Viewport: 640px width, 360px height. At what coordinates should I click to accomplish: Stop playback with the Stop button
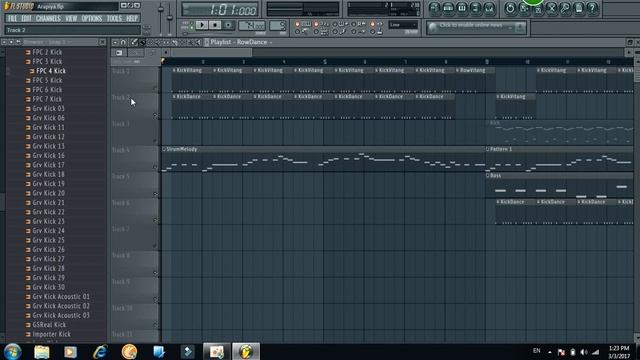215,25
